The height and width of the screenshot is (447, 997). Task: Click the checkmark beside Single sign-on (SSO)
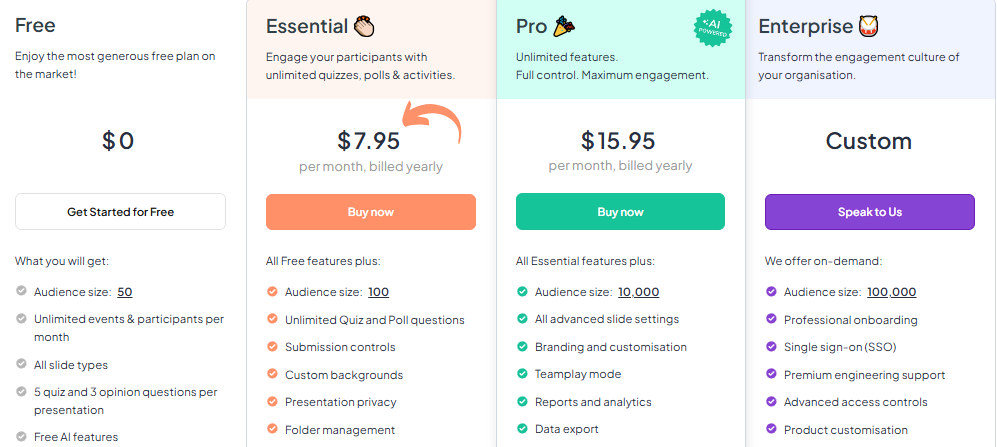(771, 347)
